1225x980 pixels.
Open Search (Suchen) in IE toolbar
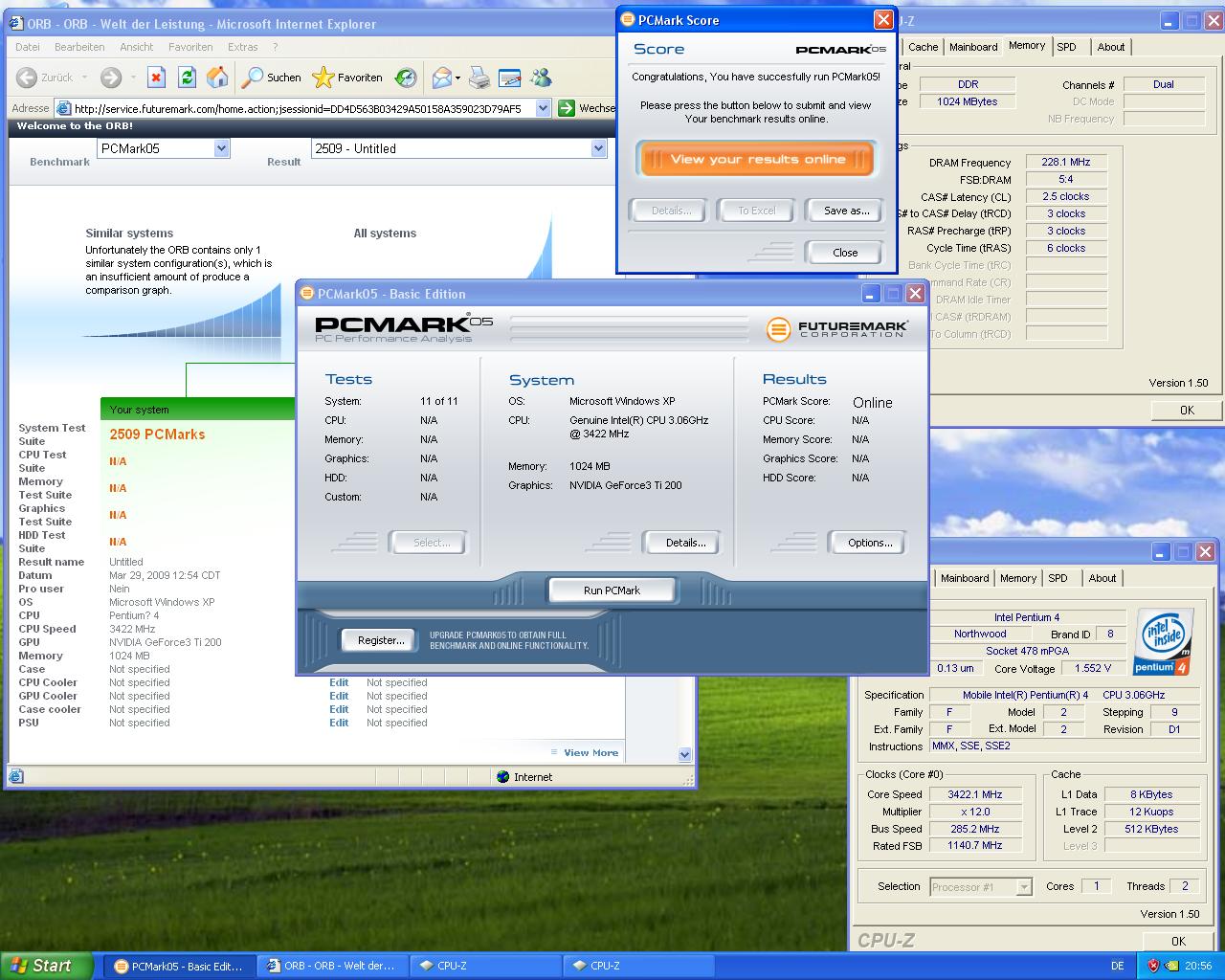pos(272,78)
